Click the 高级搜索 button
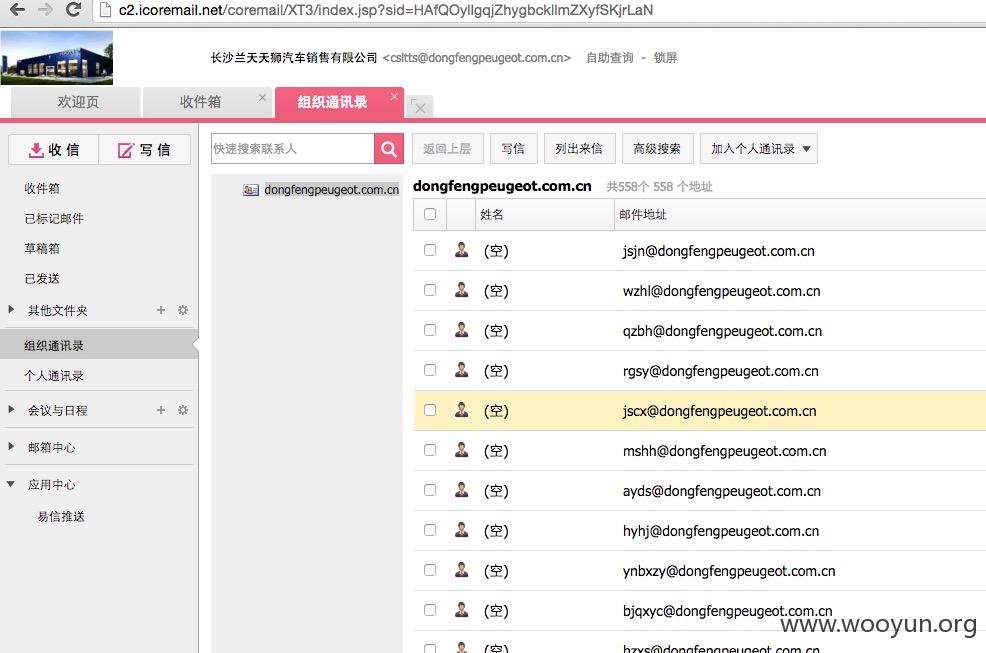Viewport: 986px width, 653px height. 657,148
